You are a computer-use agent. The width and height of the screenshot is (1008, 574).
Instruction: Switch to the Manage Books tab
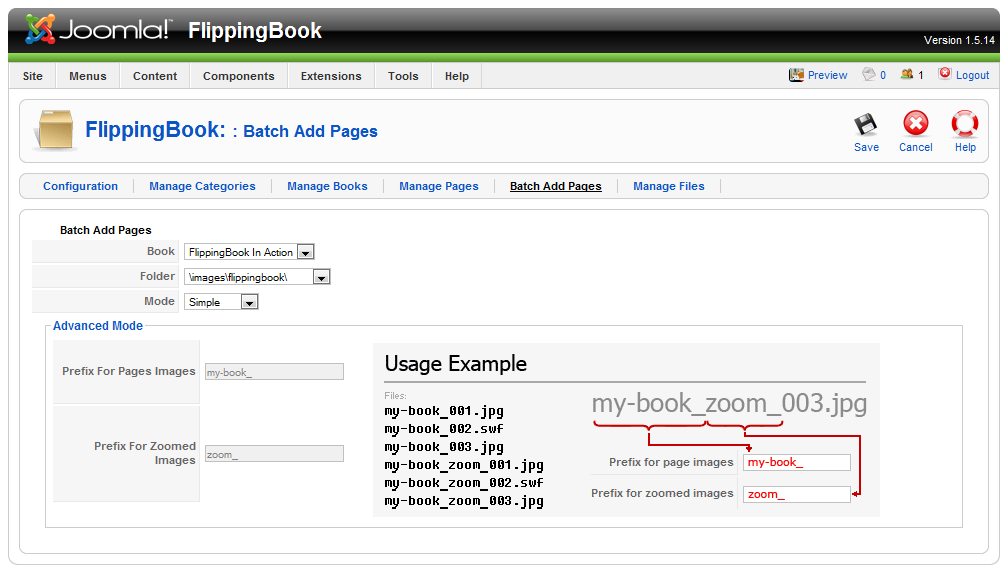point(327,186)
